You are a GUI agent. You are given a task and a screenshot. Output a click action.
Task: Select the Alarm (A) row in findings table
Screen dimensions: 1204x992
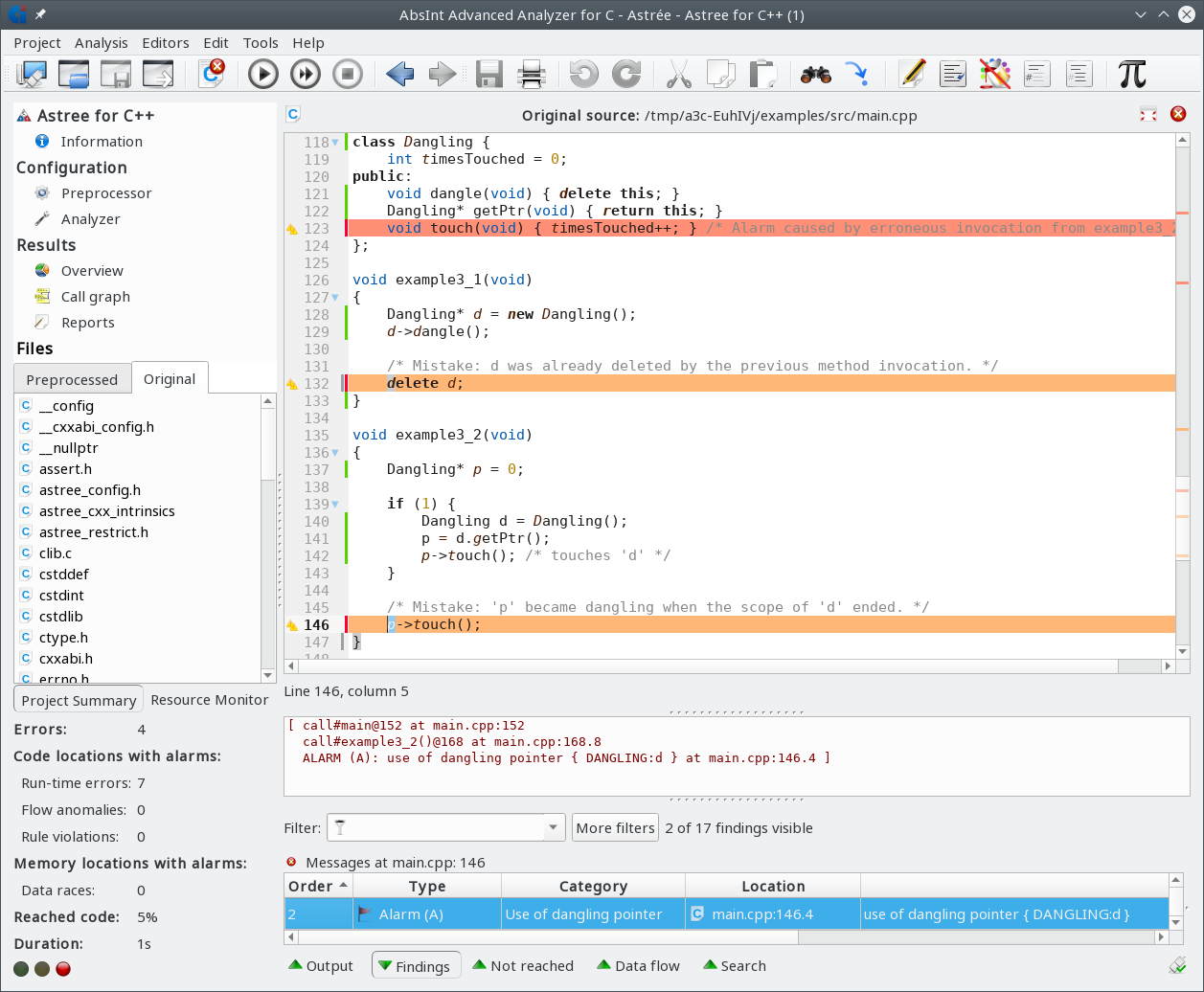(727, 914)
